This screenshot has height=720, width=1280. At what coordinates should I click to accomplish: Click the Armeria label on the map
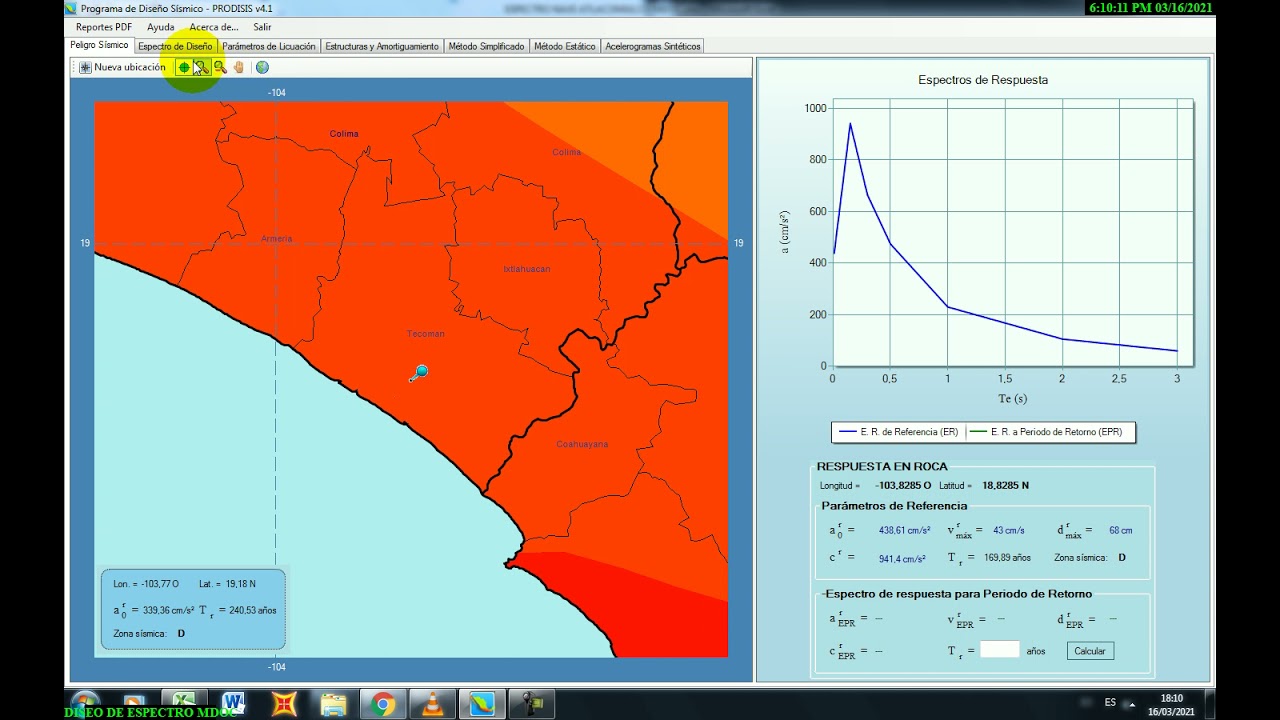[x=277, y=239]
